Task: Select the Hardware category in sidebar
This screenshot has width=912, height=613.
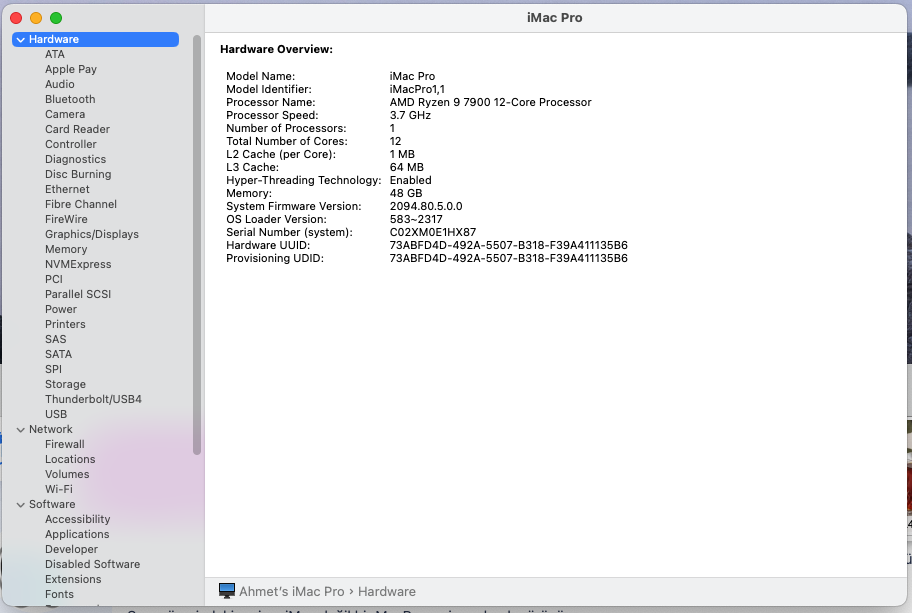Action: click(x=95, y=40)
